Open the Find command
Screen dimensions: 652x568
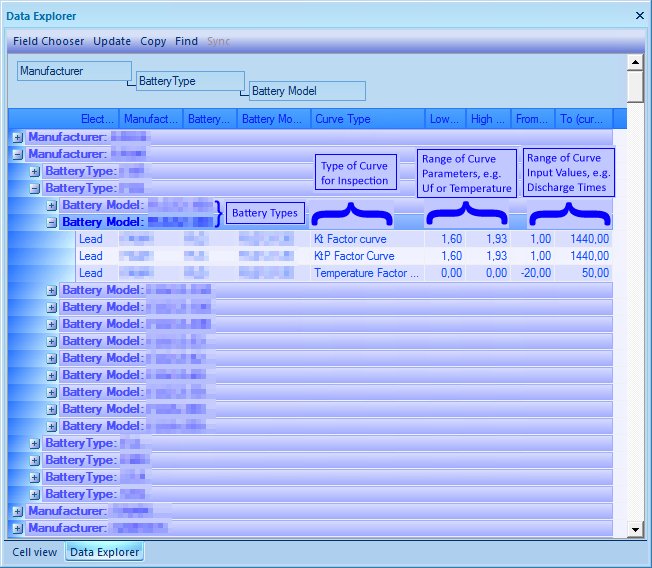tap(186, 41)
